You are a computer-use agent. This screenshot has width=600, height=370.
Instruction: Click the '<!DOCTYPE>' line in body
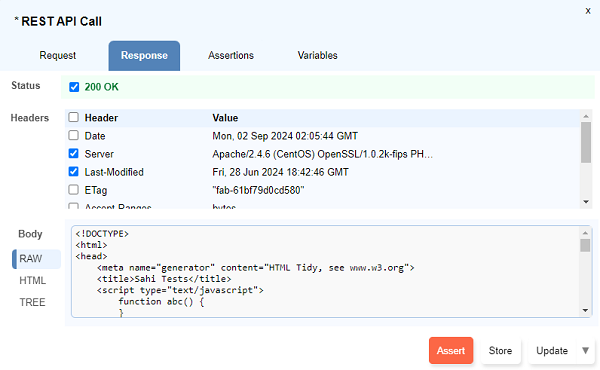click(x=102, y=234)
